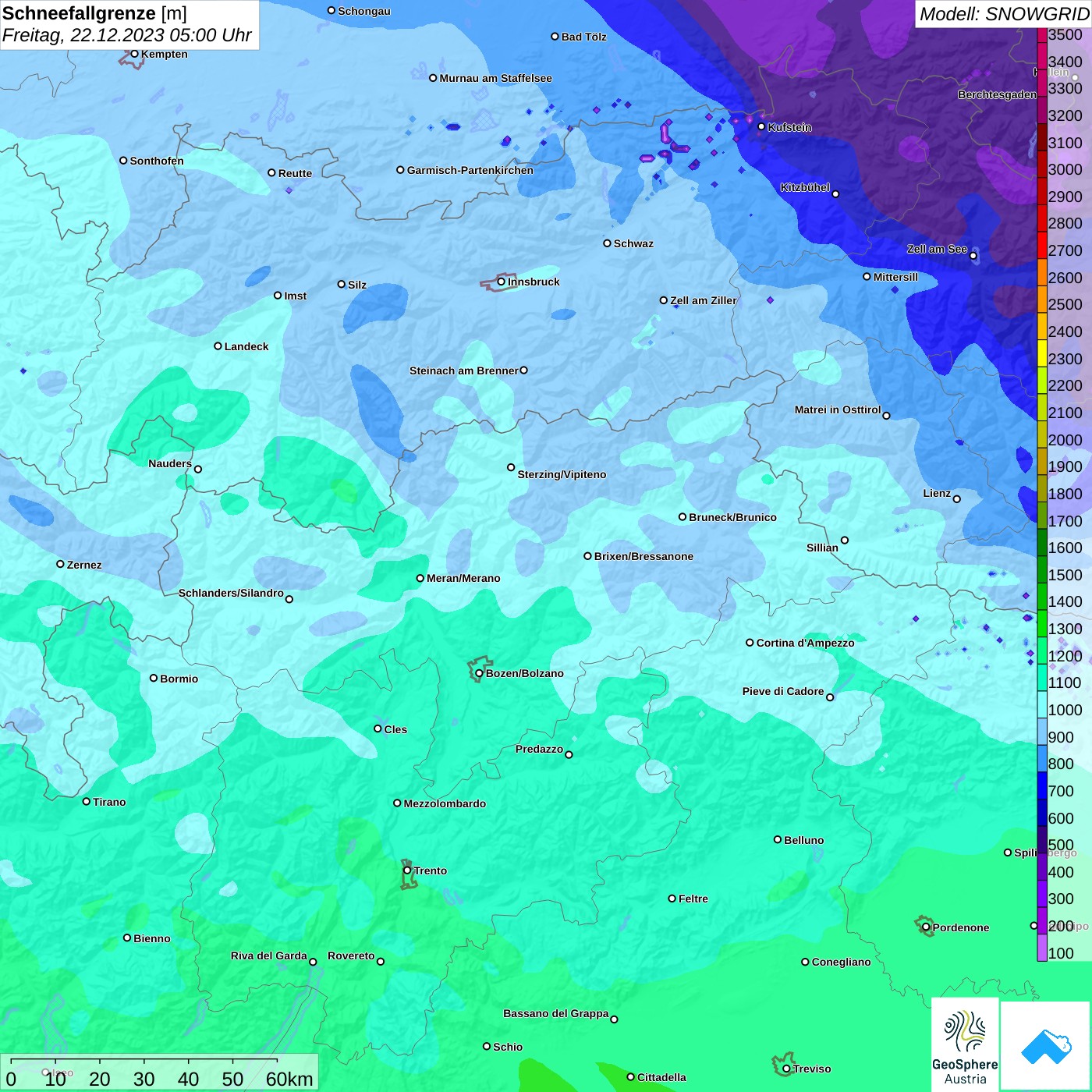Image resolution: width=1092 pixels, height=1092 pixels.
Task: Click the Matrei in Osttirol label
Action: click(838, 409)
